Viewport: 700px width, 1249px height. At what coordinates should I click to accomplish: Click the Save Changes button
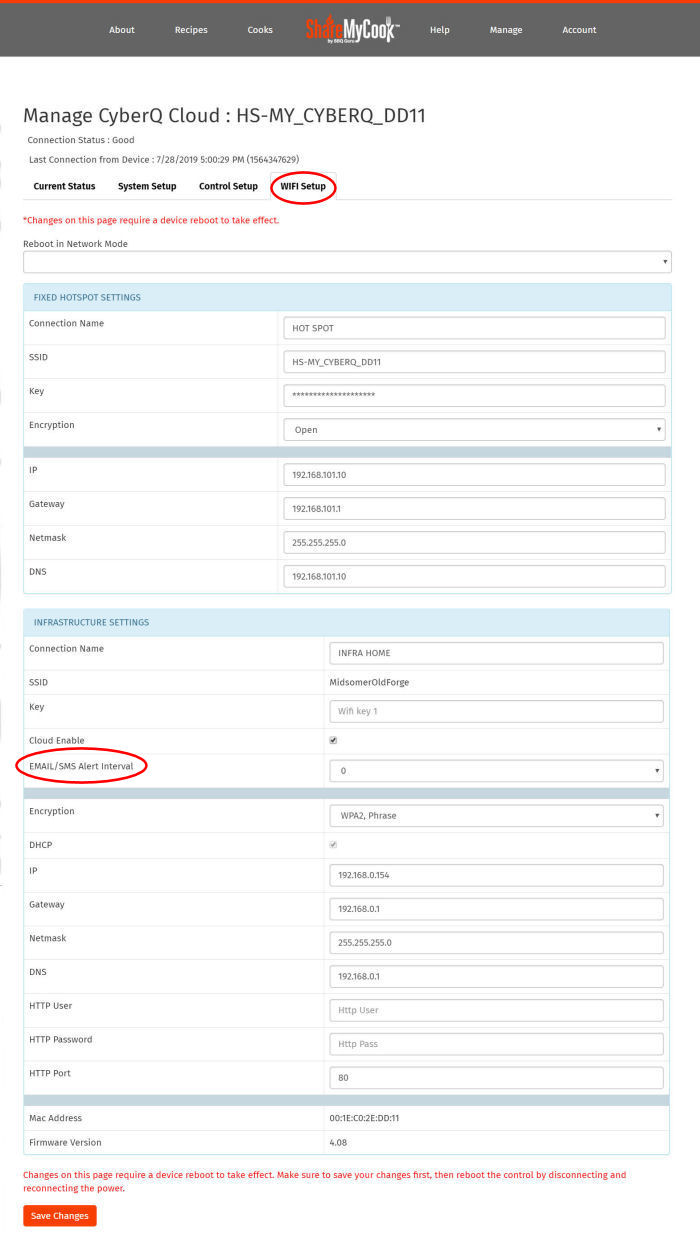60,1216
